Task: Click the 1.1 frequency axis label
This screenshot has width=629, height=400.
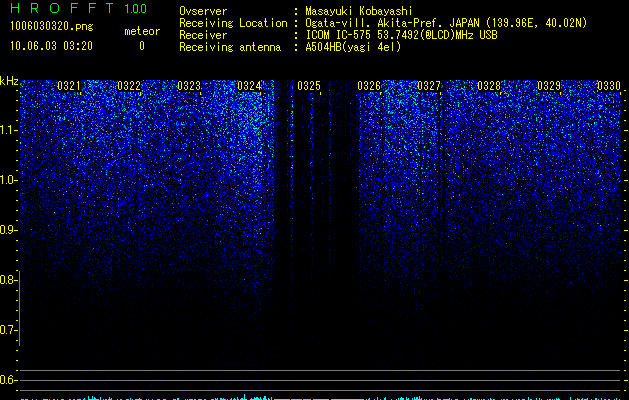Action: tap(8, 130)
